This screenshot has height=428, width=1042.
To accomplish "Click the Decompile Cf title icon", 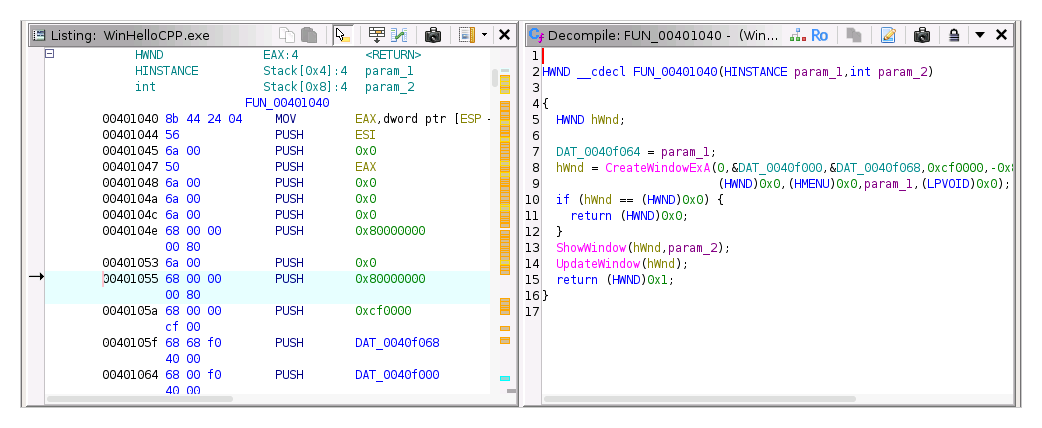I will [536, 35].
